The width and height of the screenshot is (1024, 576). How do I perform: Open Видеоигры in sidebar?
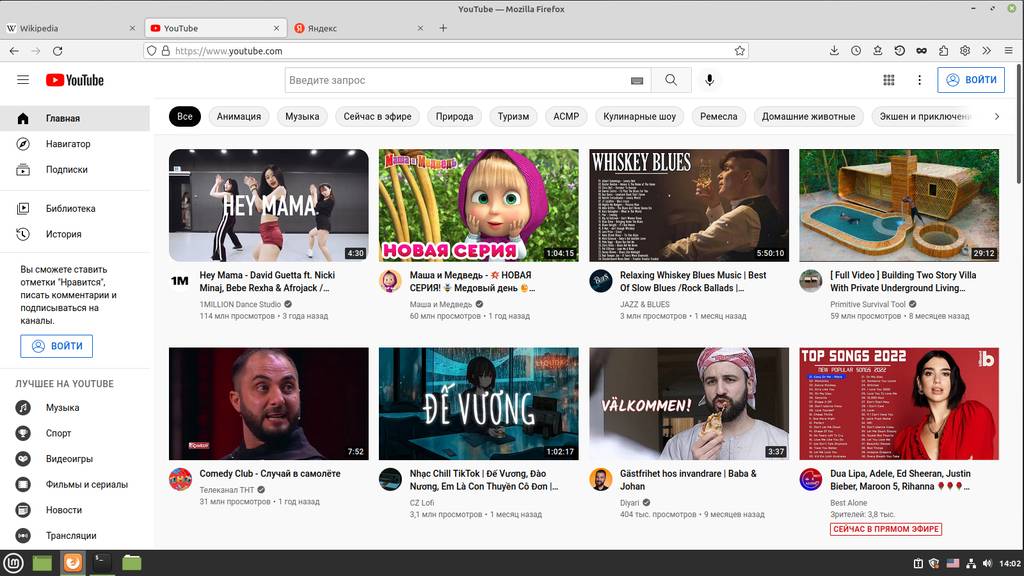pos(69,458)
